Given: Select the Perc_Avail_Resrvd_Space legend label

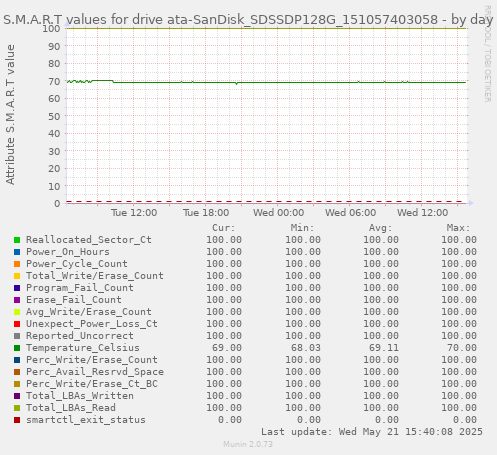Looking at the screenshot, I should pos(95,372).
